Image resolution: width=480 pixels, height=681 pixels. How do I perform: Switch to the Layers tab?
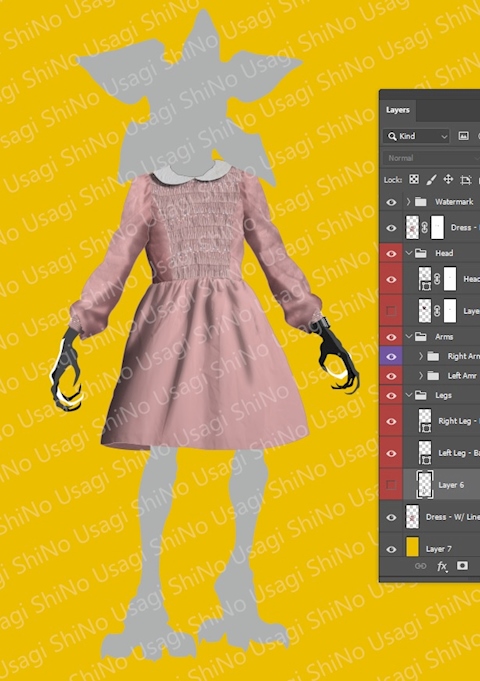397,110
